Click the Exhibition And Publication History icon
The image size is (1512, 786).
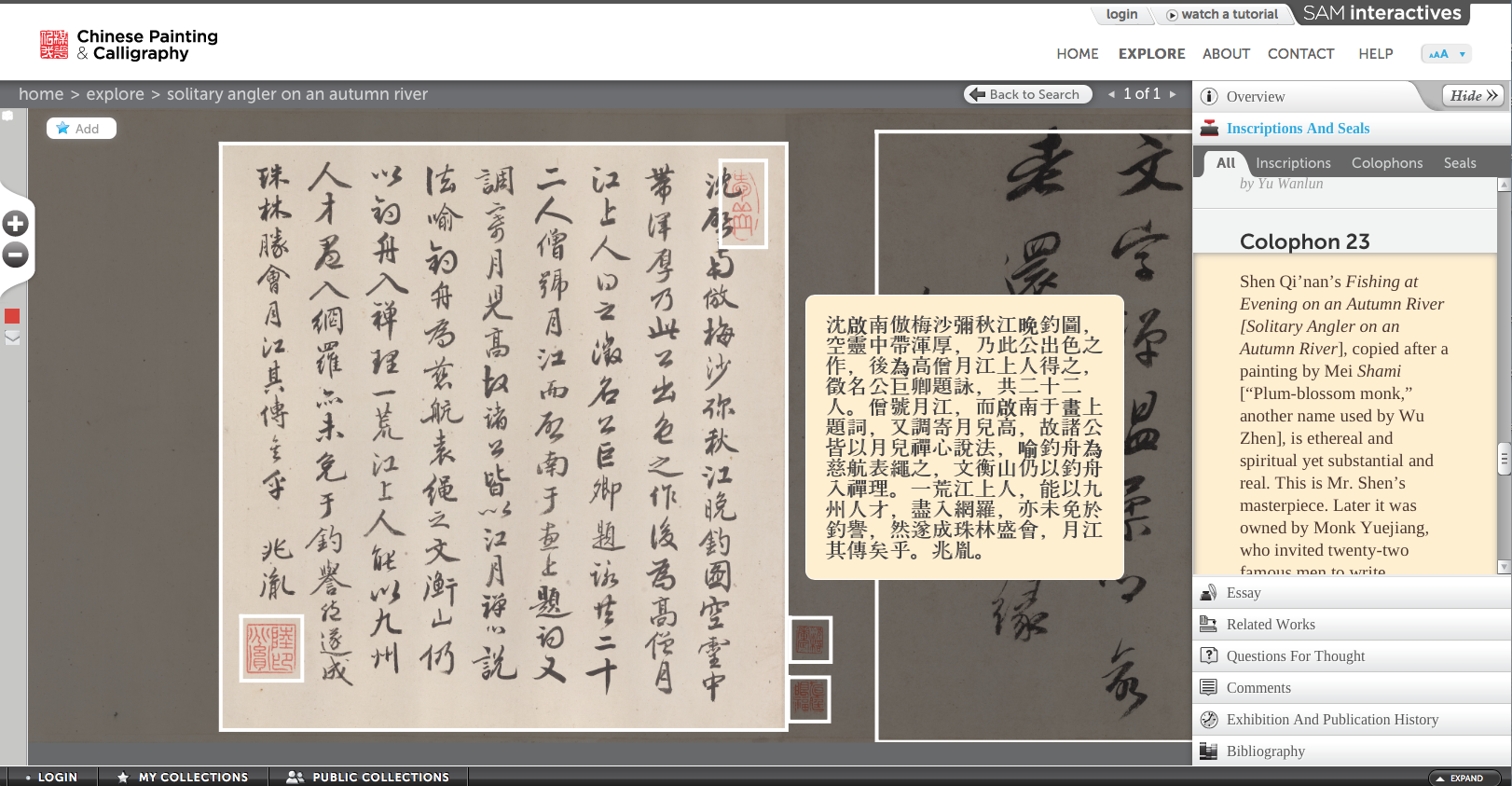click(1209, 720)
